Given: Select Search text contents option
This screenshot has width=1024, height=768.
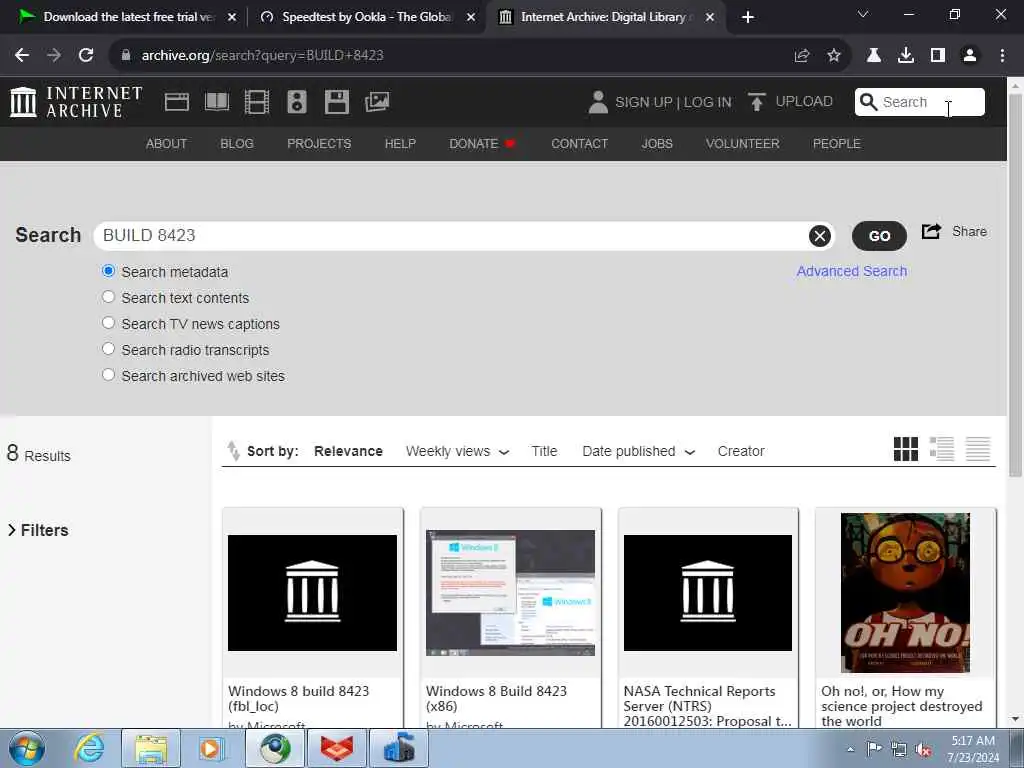Looking at the screenshot, I should click(108, 297).
